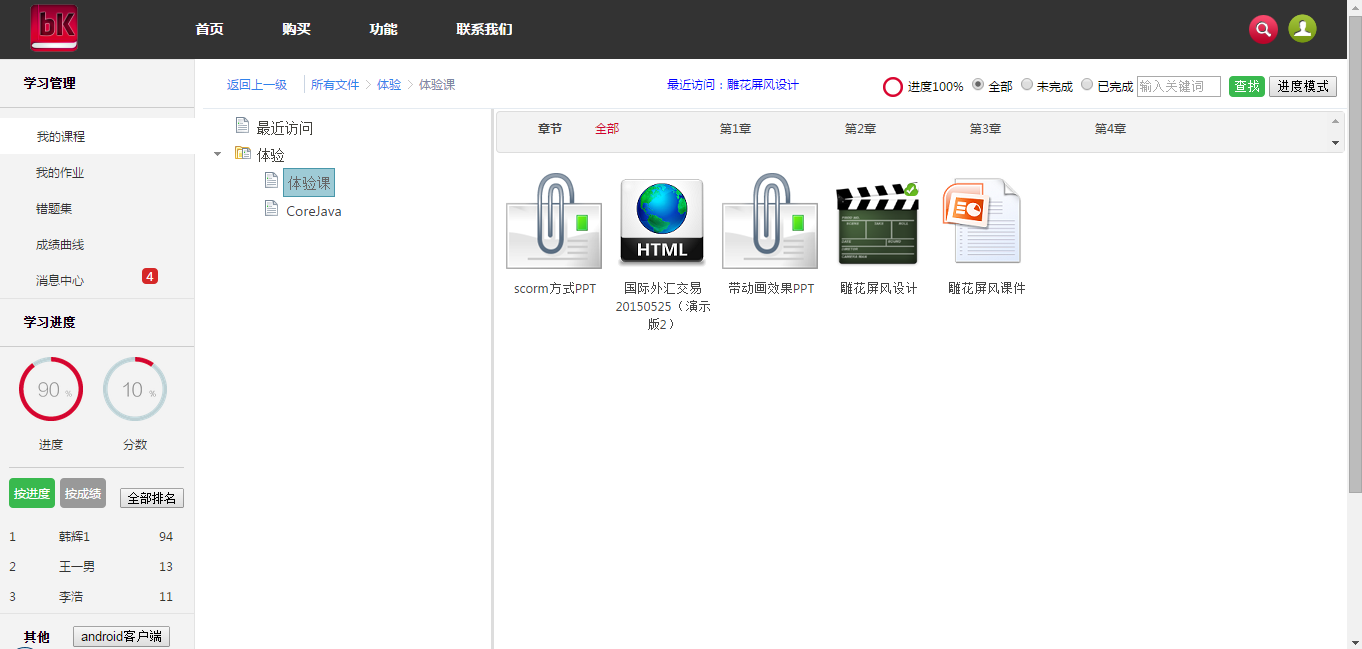The image size is (1362, 649).
Task: Click the green user profile icon
Action: point(1302,29)
